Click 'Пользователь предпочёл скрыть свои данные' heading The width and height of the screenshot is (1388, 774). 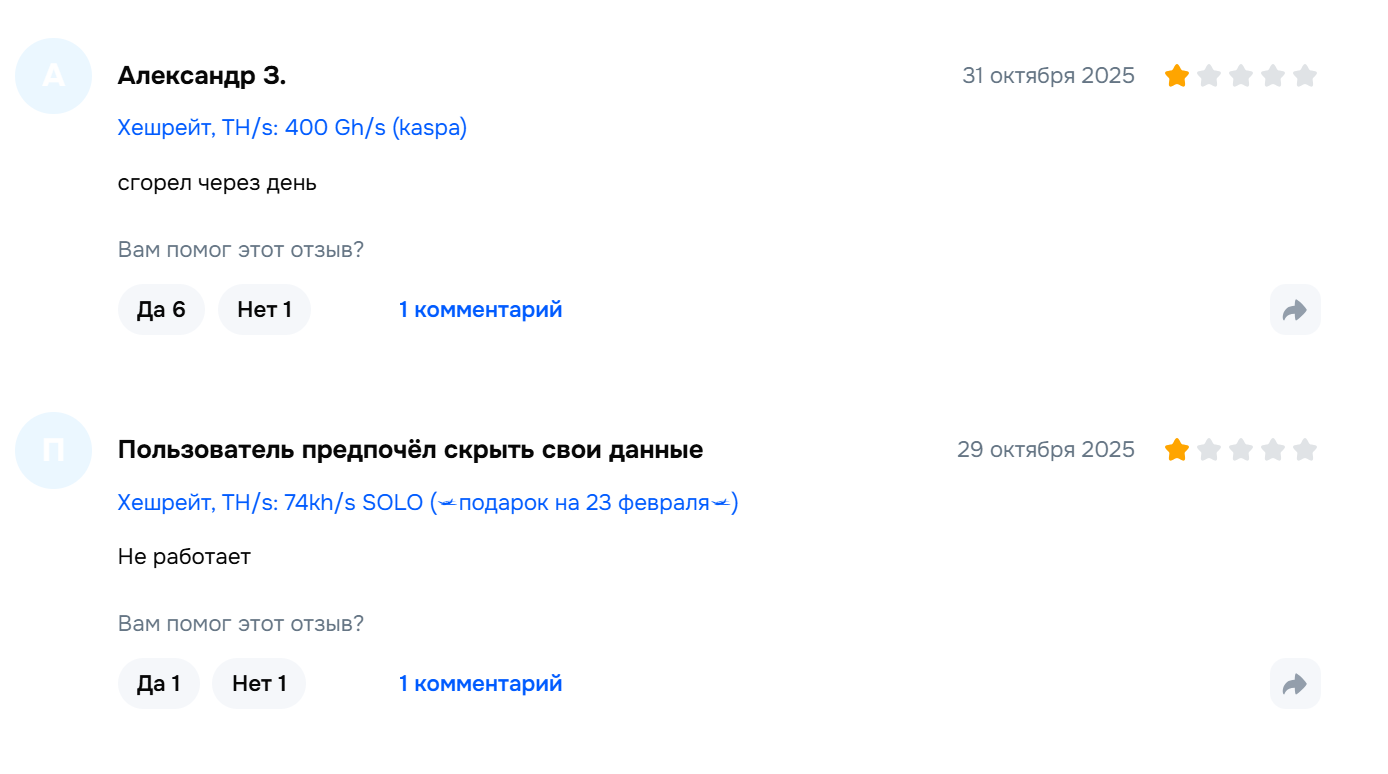(x=410, y=450)
